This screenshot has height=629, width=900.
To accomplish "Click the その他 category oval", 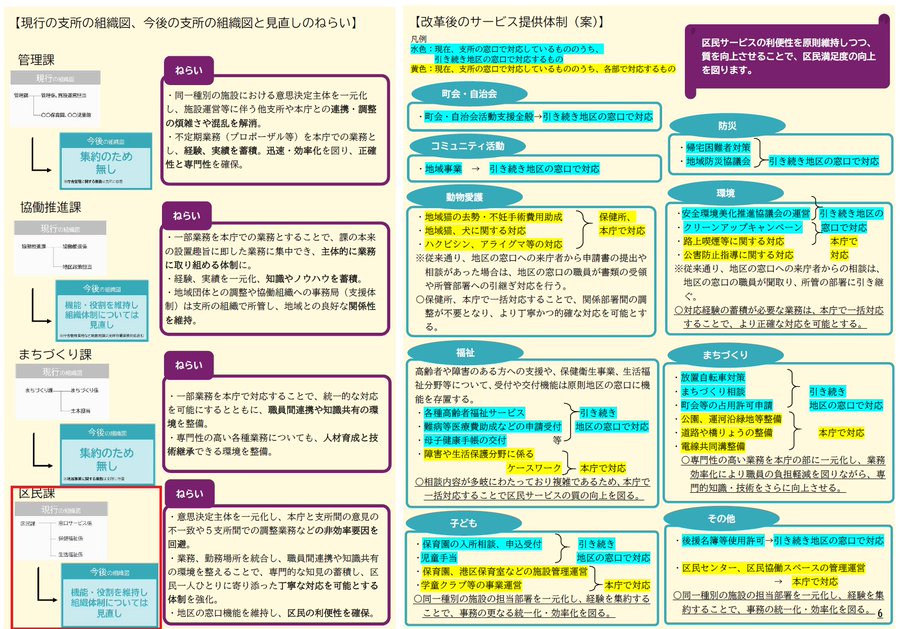I will (721, 518).
